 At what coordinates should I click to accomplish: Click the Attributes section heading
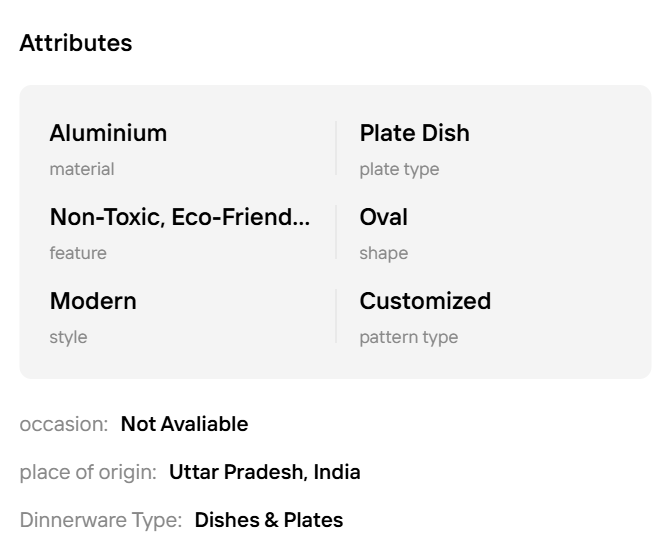pos(76,43)
